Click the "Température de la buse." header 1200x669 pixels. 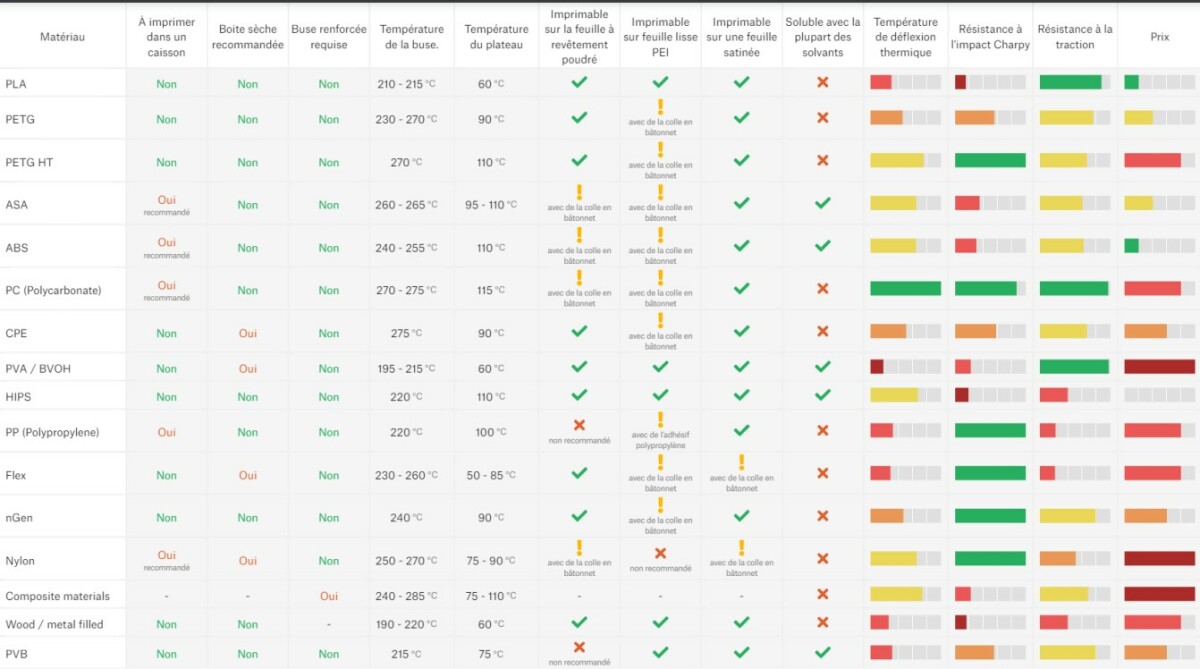pyautogui.click(x=411, y=37)
